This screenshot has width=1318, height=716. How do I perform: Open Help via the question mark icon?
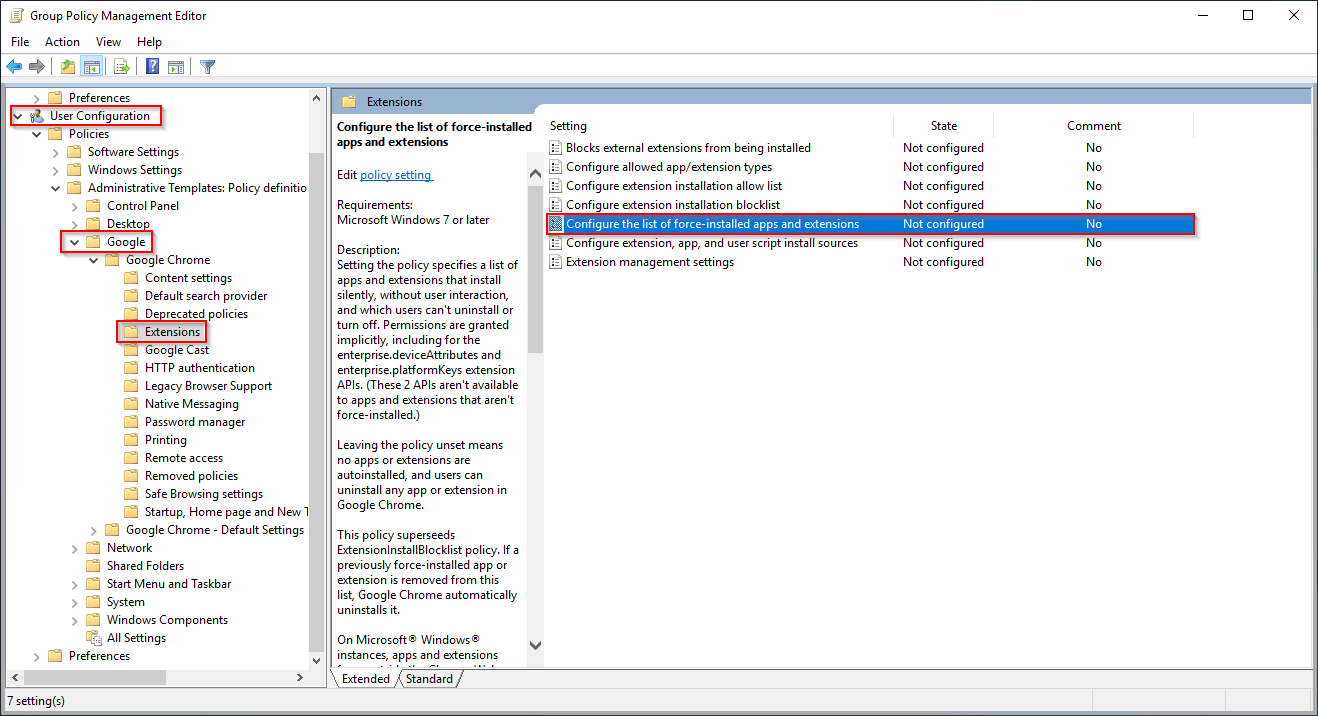(151, 66)
